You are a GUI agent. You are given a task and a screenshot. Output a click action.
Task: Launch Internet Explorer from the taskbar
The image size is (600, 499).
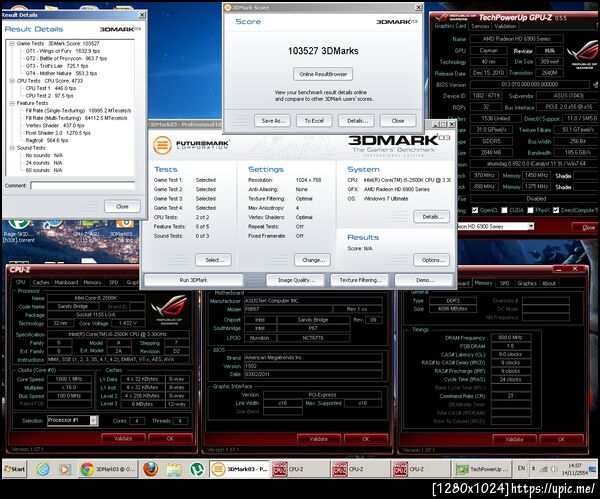point(42,469)
